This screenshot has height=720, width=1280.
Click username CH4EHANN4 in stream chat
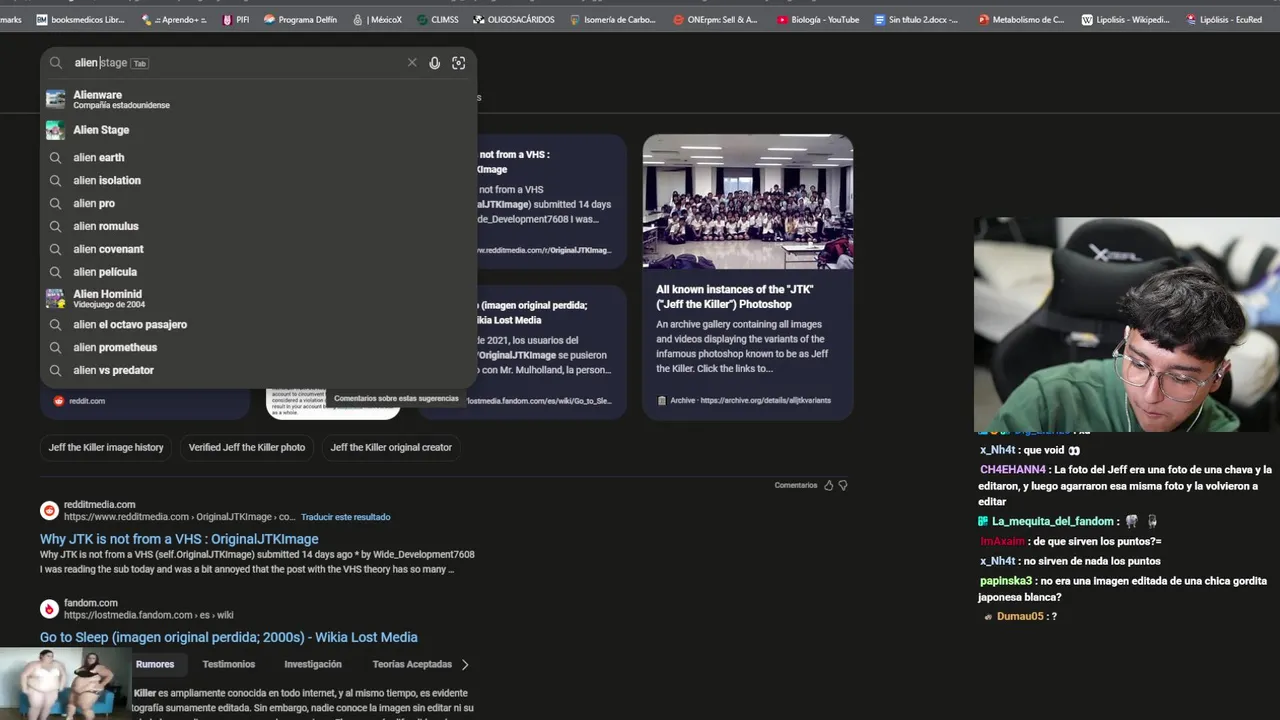click(1013, 470)
